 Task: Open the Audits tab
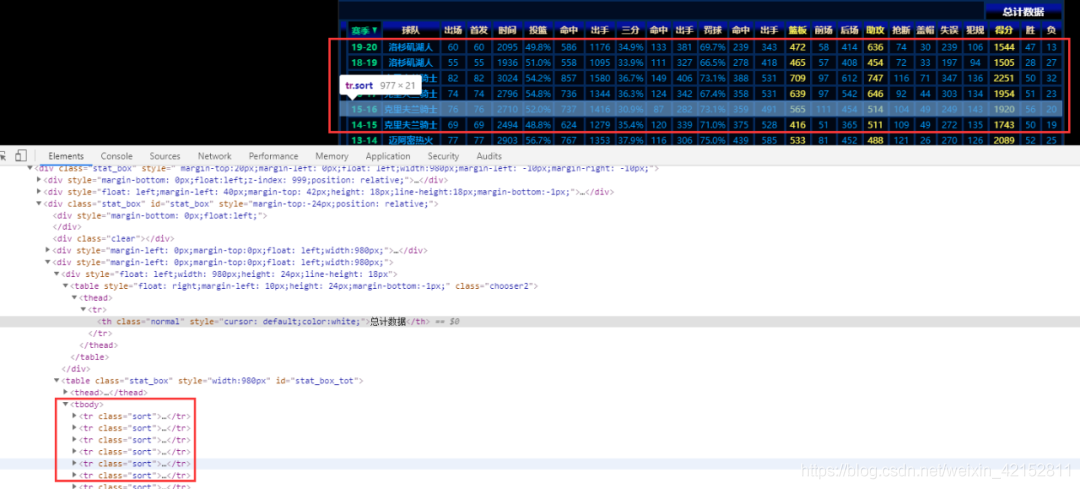489,156
